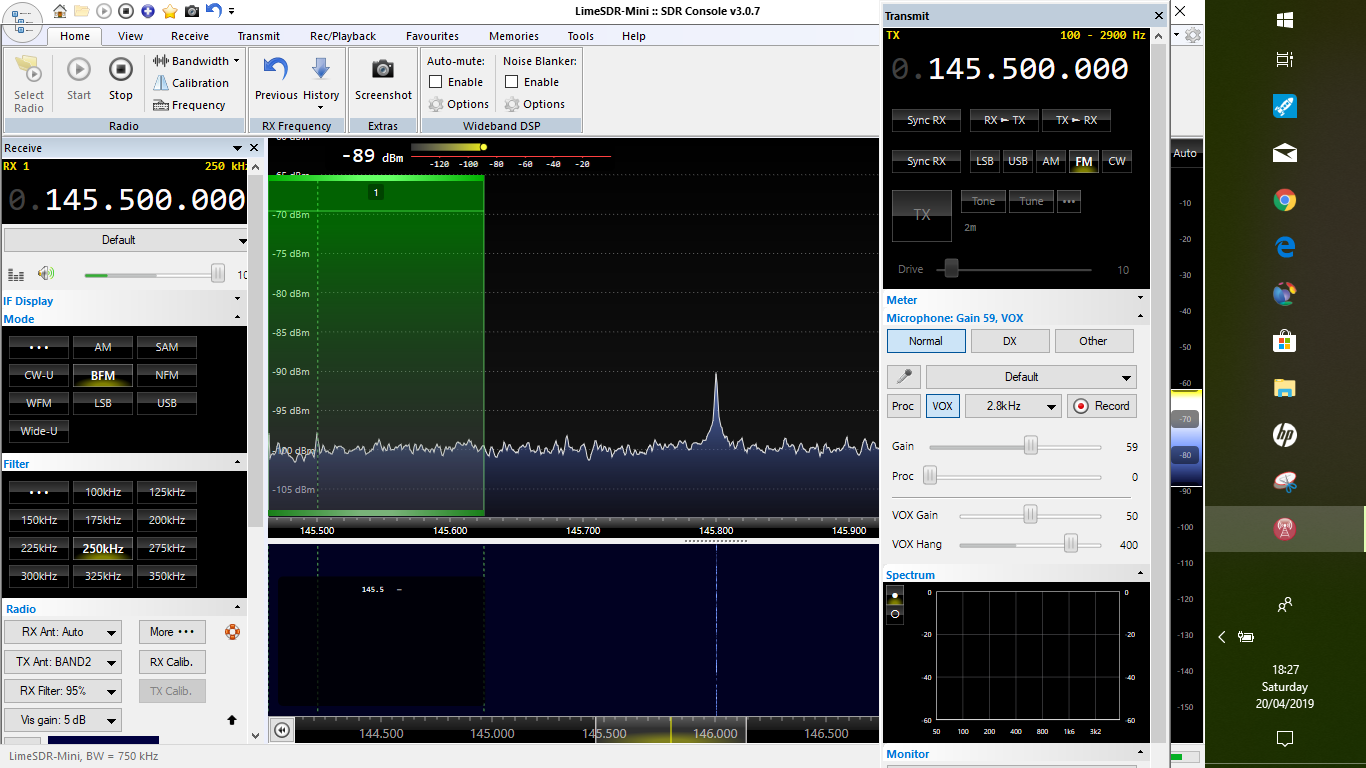The height and width of the screenshot is (768, 1366).
Task: Open the Windows Start menu
Action: [1285, 19]
